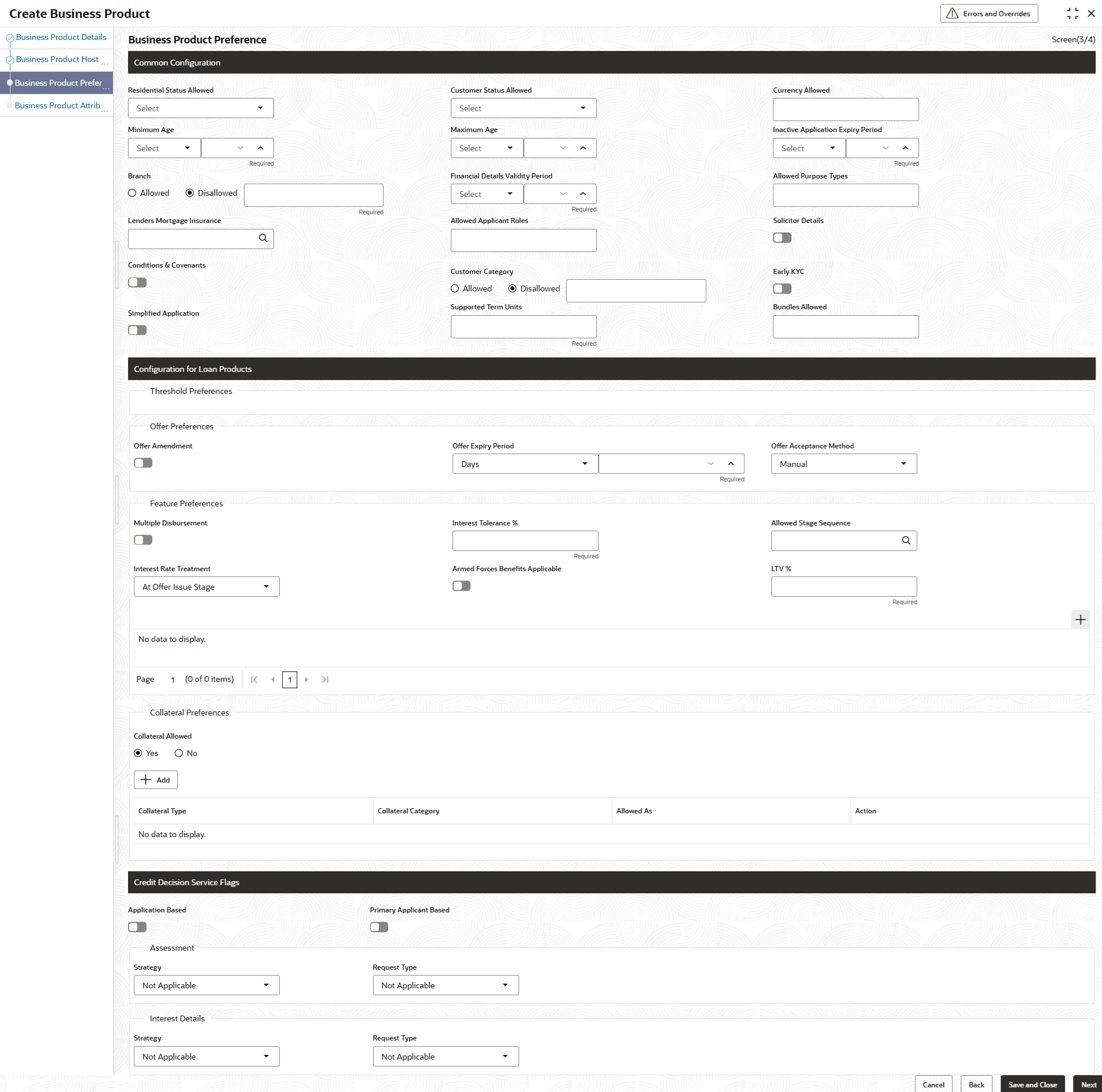The width and height of the screenshot is (1102, 1092).
Task: Choose No for Collateral Allowed
Action: (178, 753)
